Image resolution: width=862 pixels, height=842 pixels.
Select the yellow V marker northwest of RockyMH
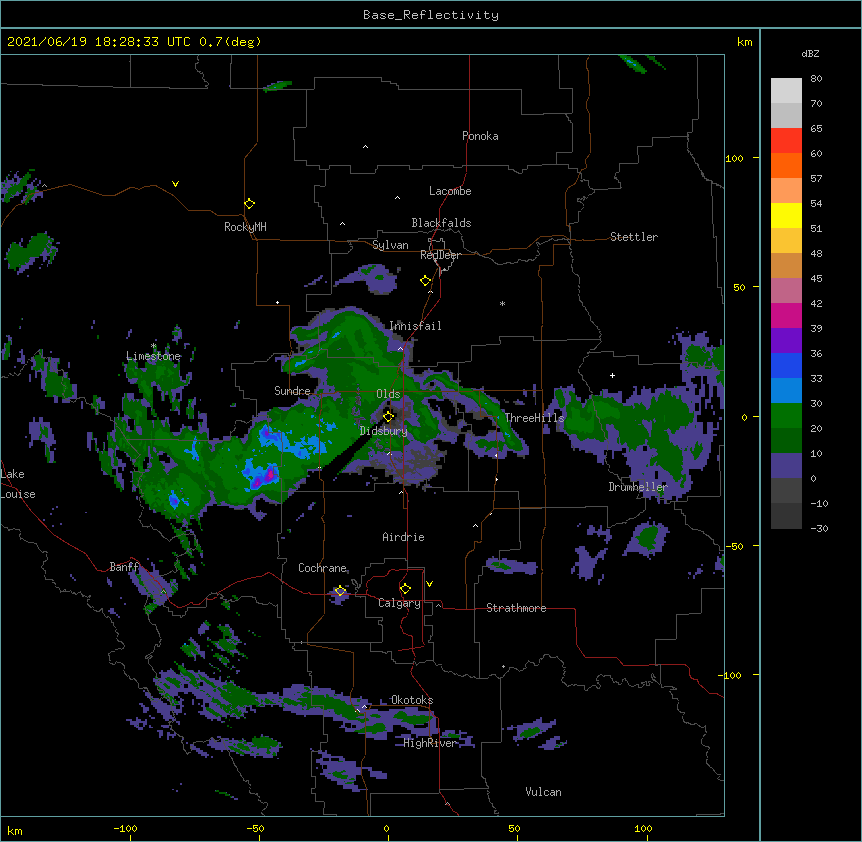175,184
